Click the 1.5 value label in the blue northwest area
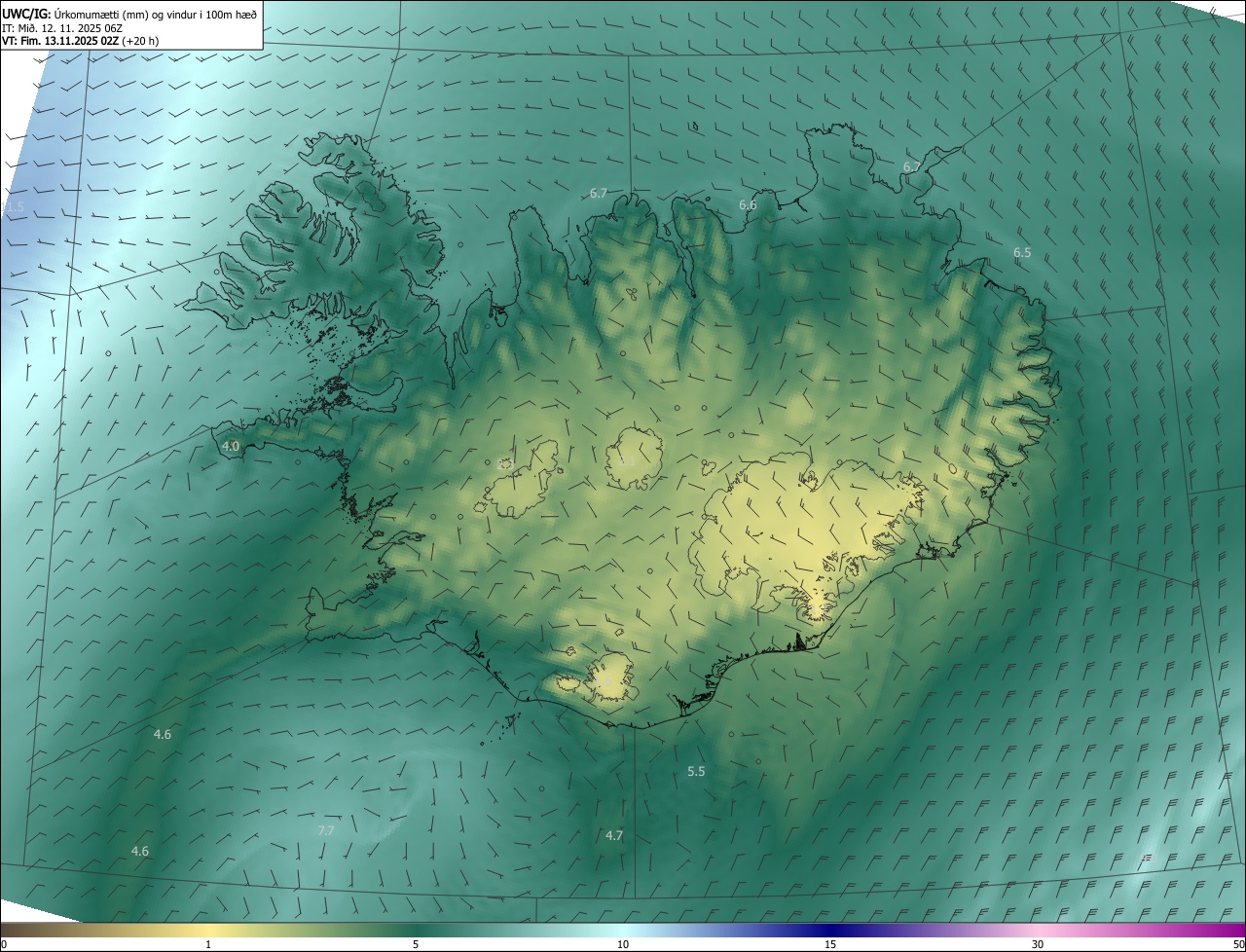This screenshot has width=1246, height=952. [14, 208]
